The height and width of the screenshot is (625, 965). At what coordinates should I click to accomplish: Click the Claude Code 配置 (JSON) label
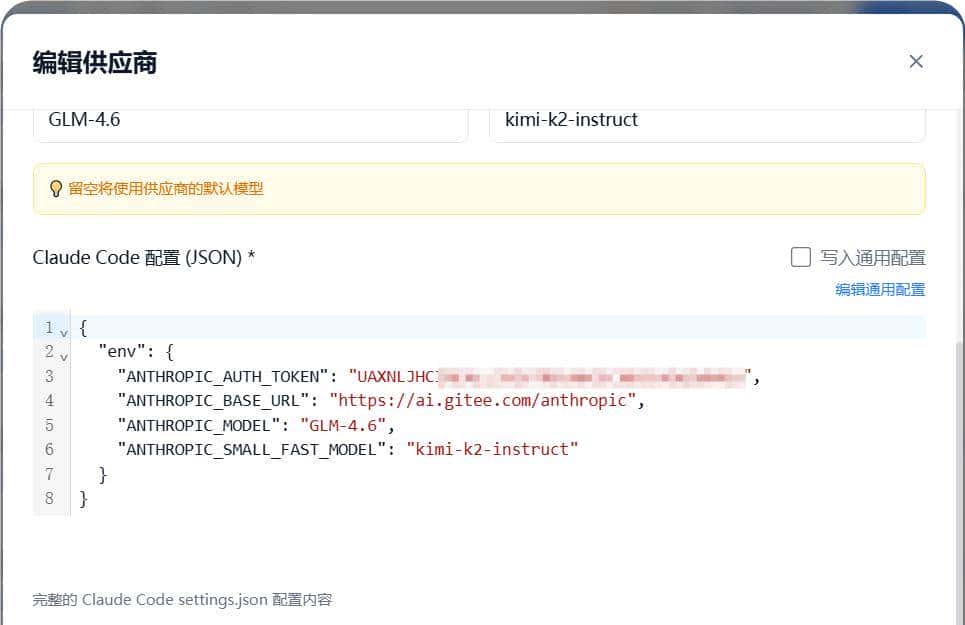(x=143, y=258)
